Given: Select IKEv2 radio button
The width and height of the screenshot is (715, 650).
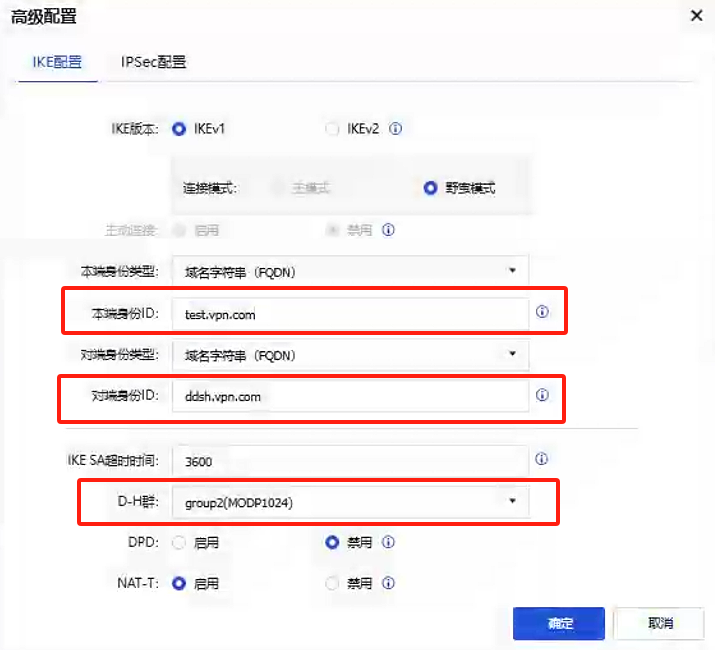Looking at the screenshot, I should (332, 129).
